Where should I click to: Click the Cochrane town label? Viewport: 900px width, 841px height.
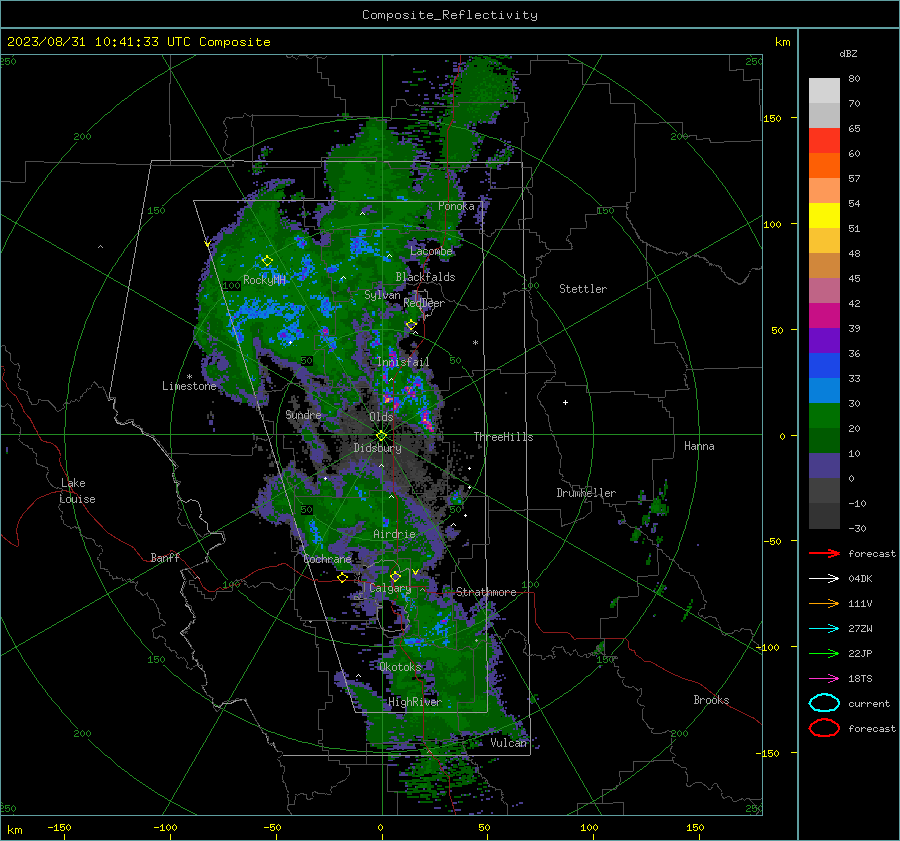[x=327, y=559]
